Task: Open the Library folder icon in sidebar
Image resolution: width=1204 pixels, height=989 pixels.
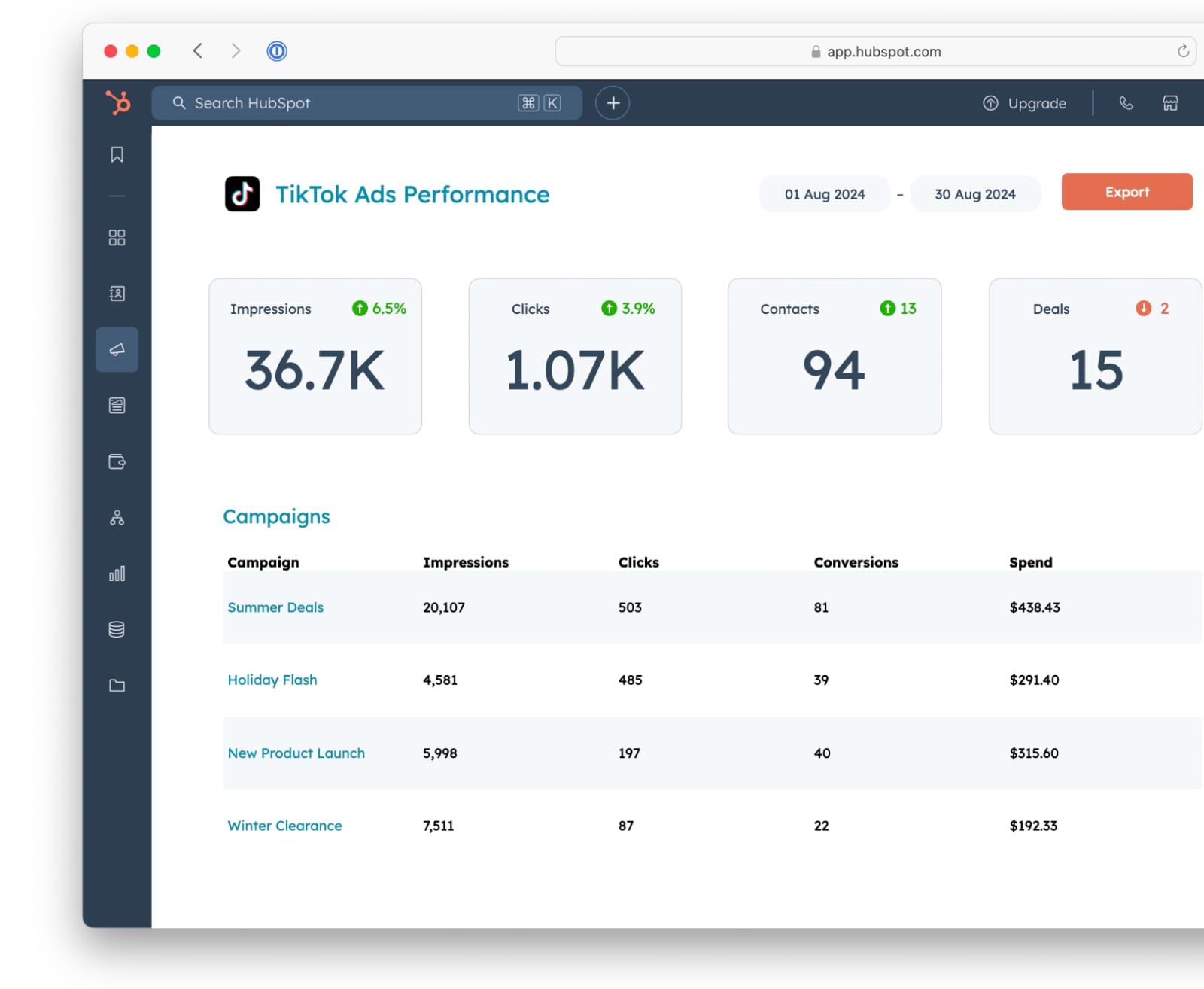Action: 117,686
